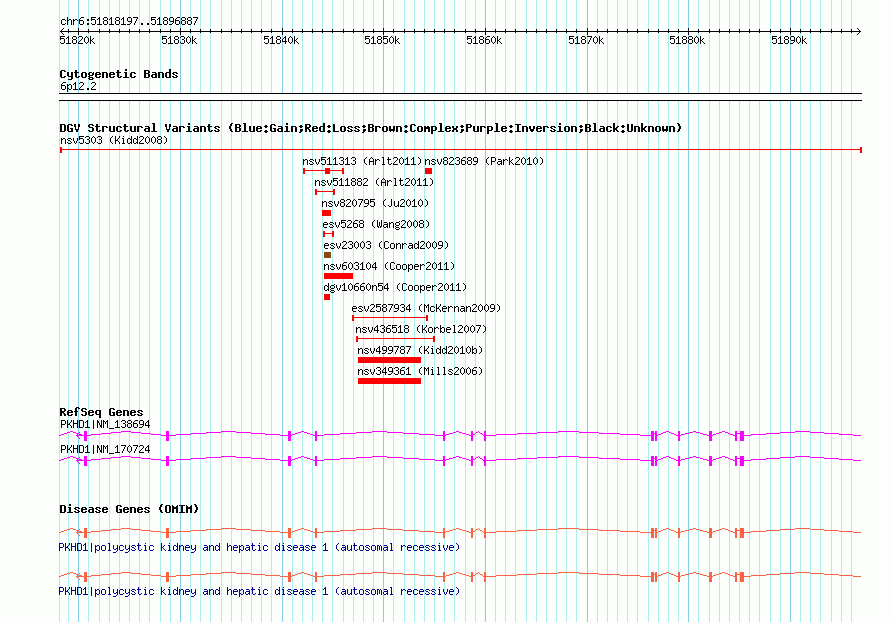Click the ruler's left end arrowhead

click(62, 32)
